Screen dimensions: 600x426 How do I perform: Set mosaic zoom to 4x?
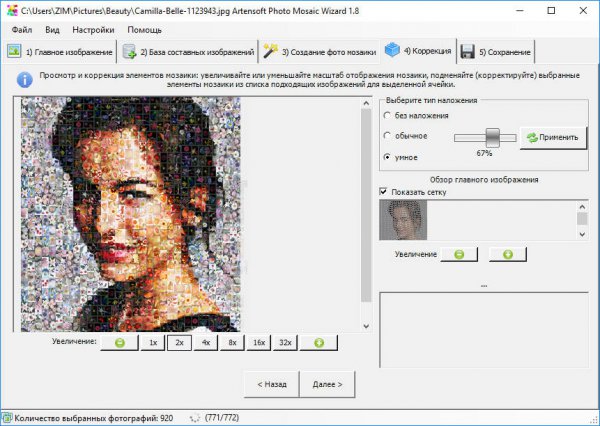coord(206,343)
